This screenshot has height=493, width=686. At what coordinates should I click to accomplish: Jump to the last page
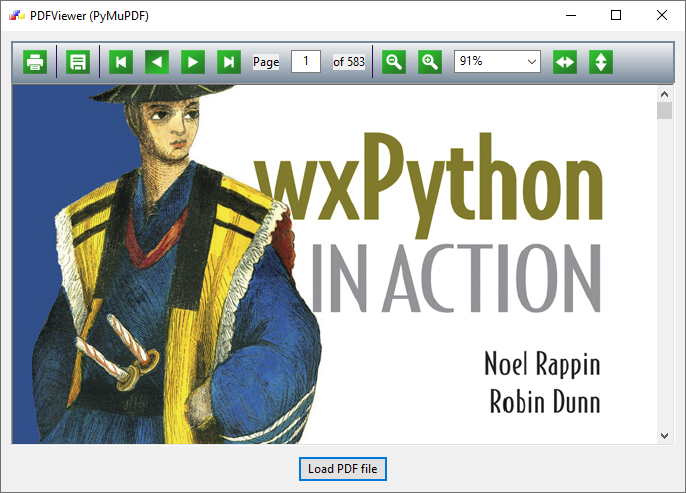[229, 62]
